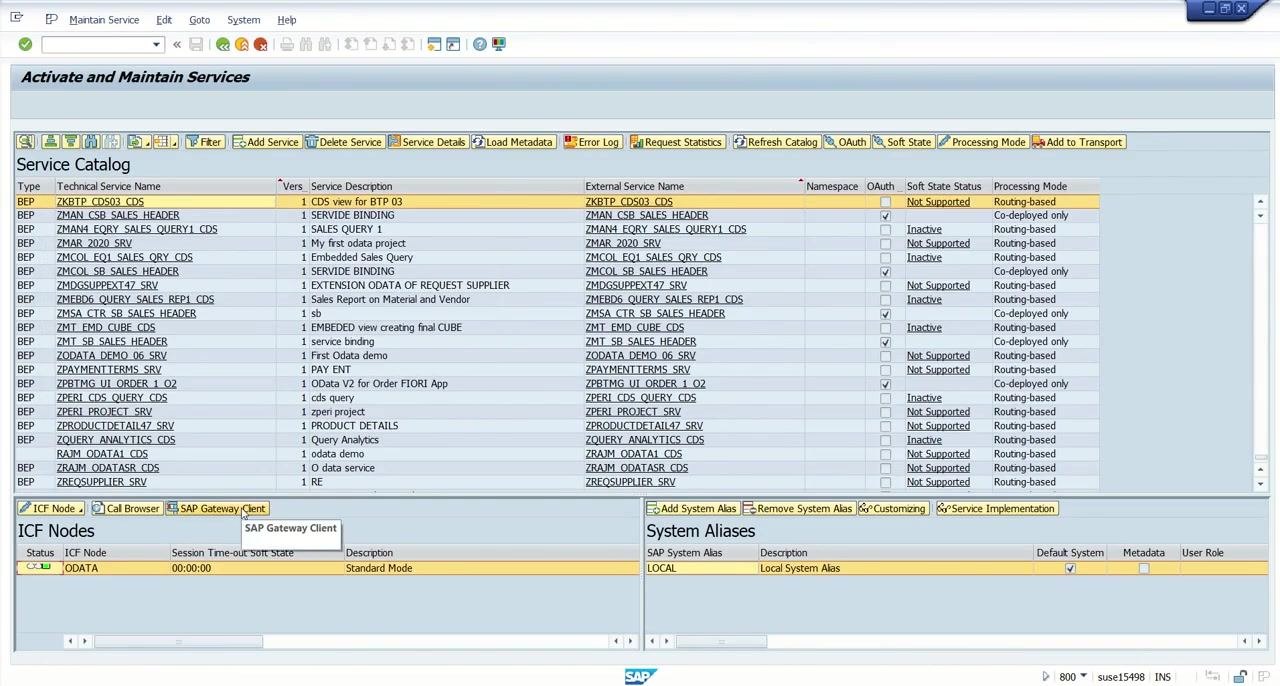Open the Goto menu
Viewport: 1280px width, 686px height.
point(199,20)
